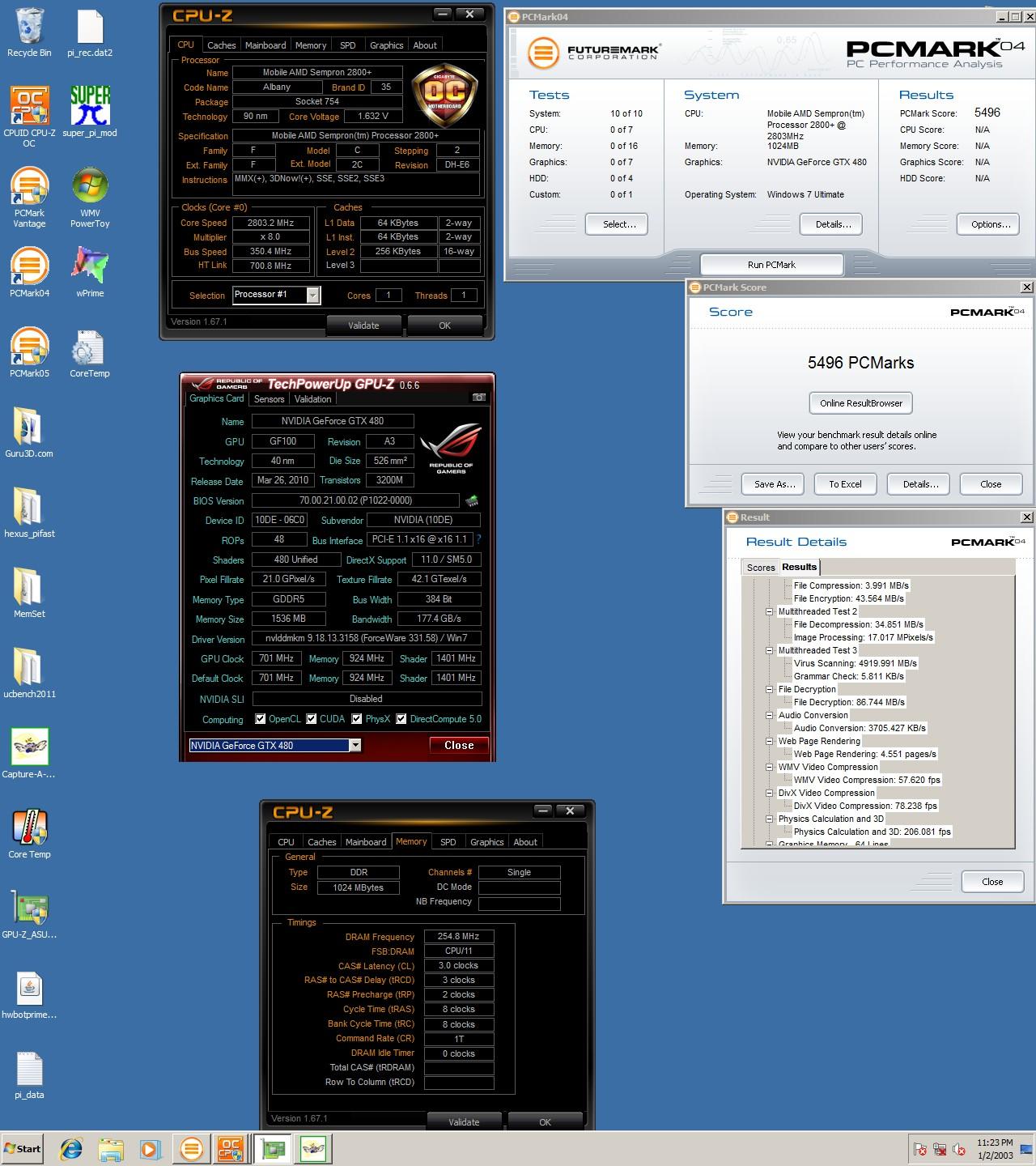Open the Sensors tab in GPU-Z
Viewport: 1036px width, 1166px height.
(269, 399)
